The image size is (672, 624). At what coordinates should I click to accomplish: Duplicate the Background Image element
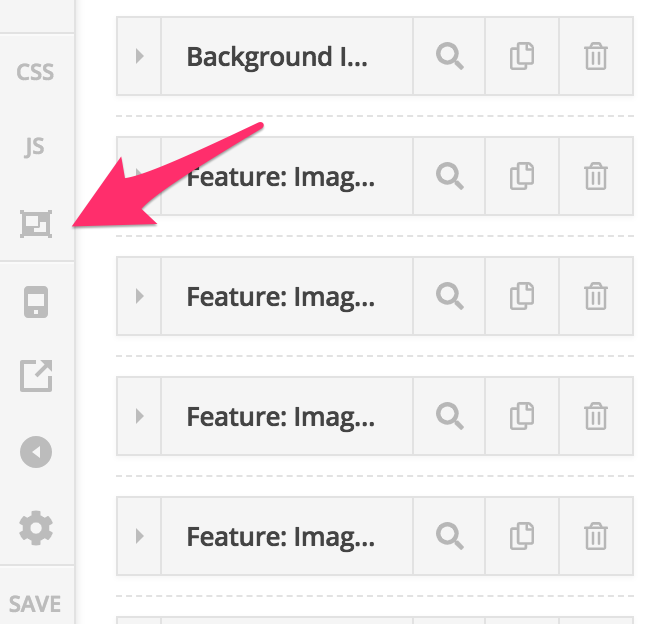(x=522, y=56)
